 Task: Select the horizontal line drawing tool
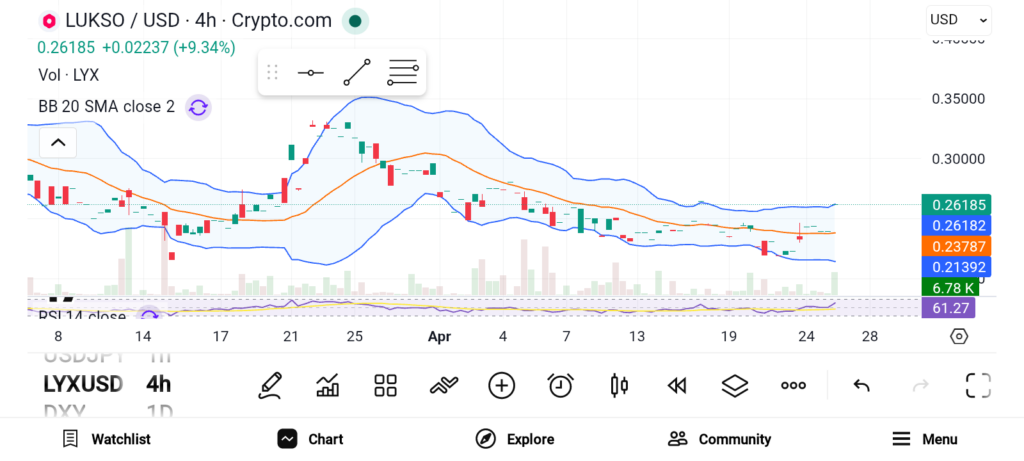coord(310,72)
